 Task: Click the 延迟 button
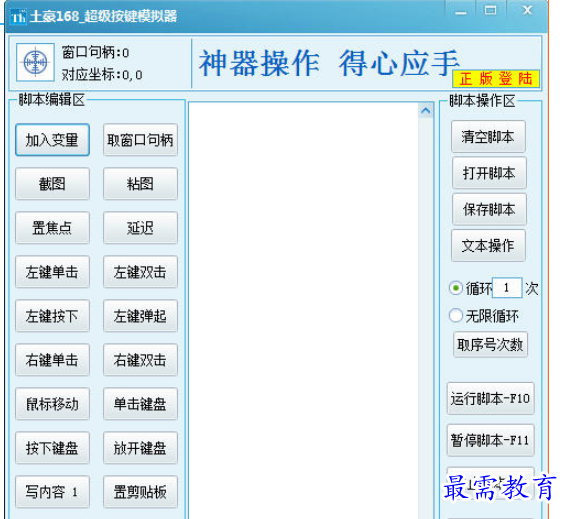(140, 228)
